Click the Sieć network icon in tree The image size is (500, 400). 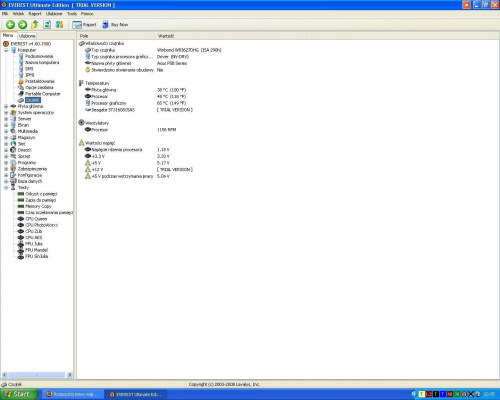13,144
